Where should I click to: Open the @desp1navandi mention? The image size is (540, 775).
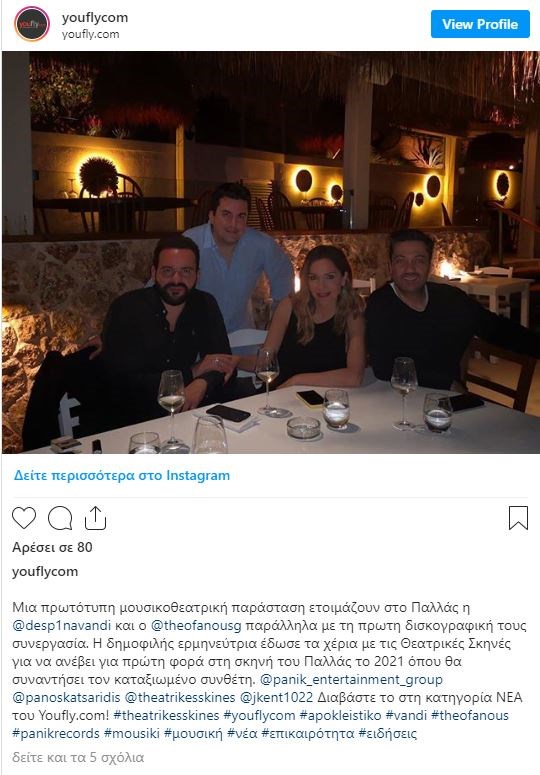pos(61,625)
